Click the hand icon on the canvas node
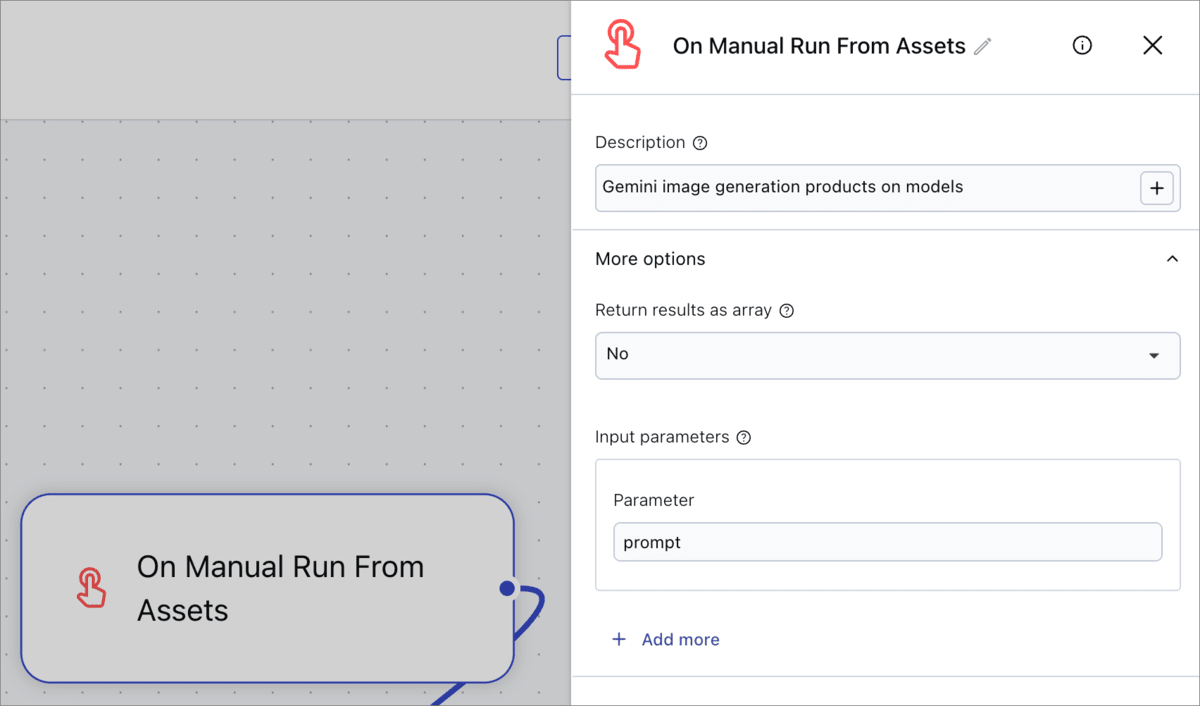The image size is (1200, 706). [x=92, y=588]
